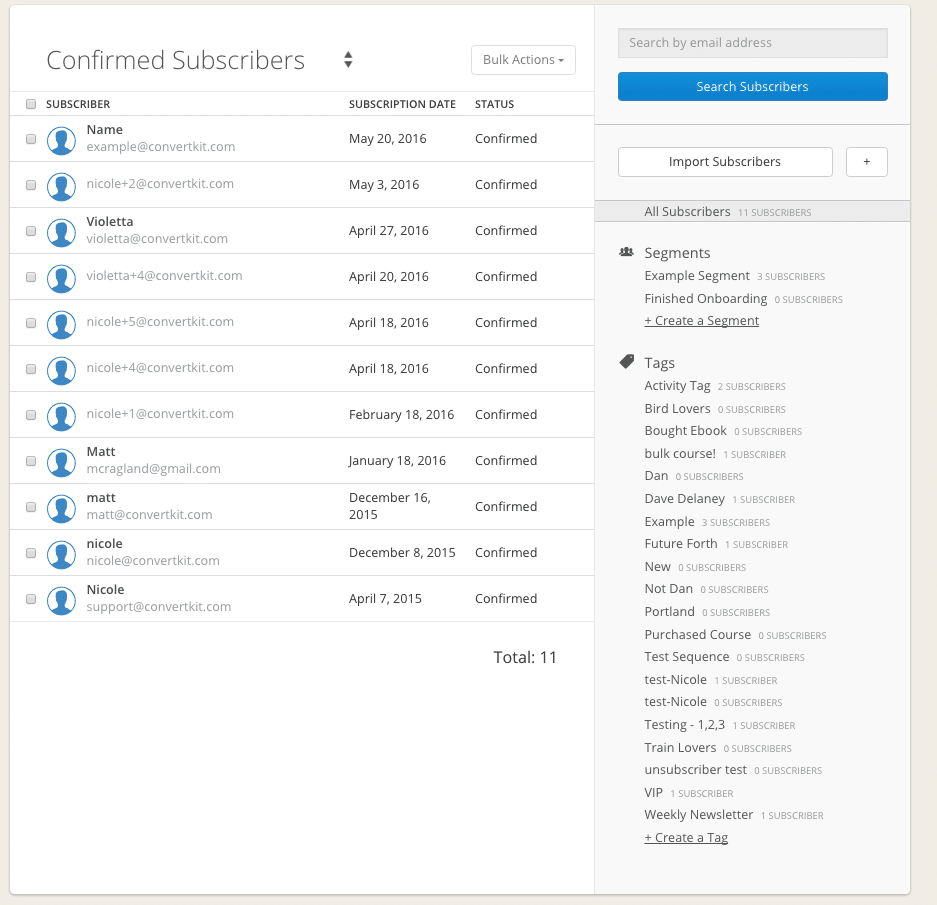This screenshot has width=937, height=905.
Task: Click the avatar icon for violetta+4@convertkit.com
Action: pyautogui.click(x=61, y=279)
